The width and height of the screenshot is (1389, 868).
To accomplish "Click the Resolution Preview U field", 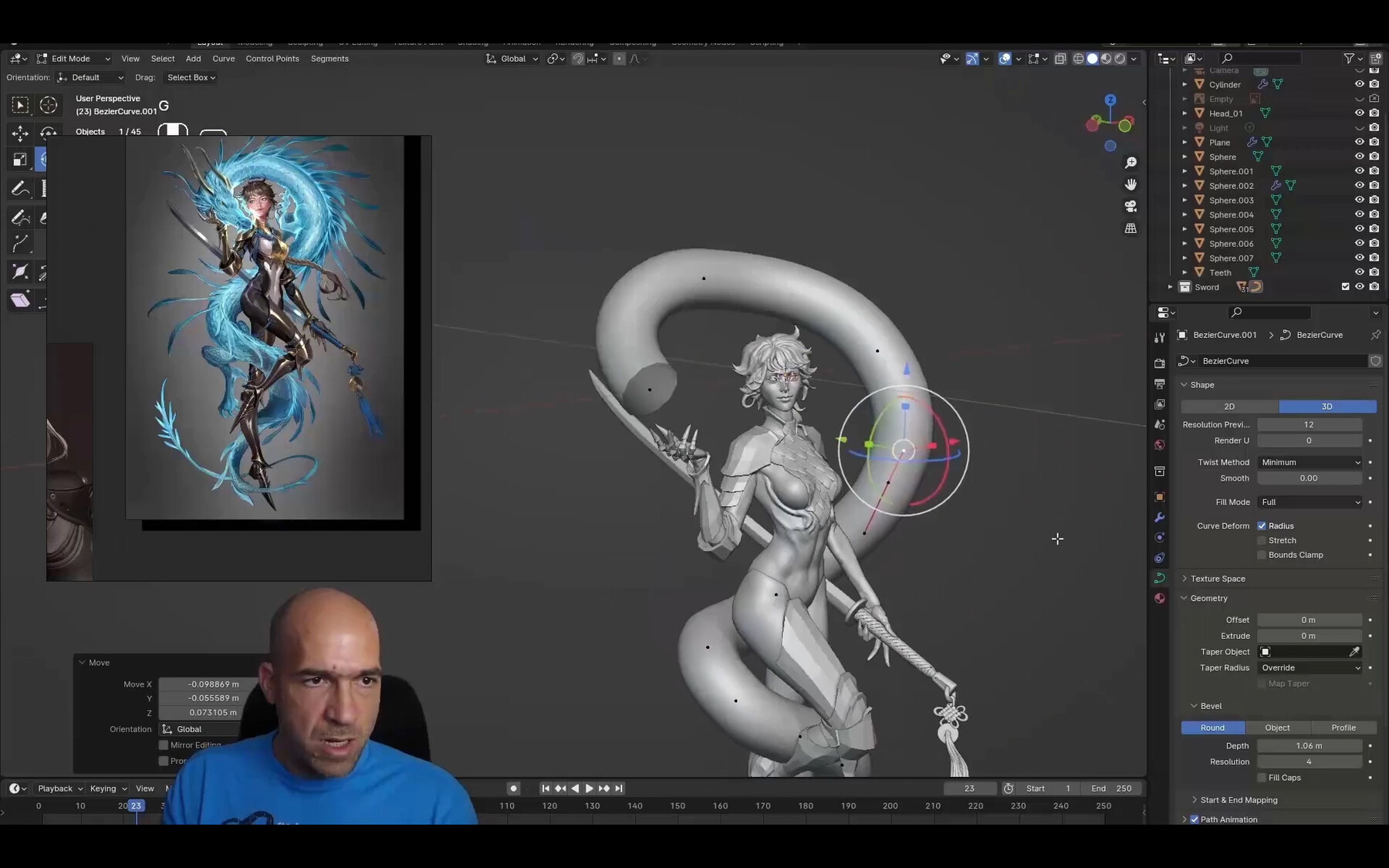I will click(1310, 425).
